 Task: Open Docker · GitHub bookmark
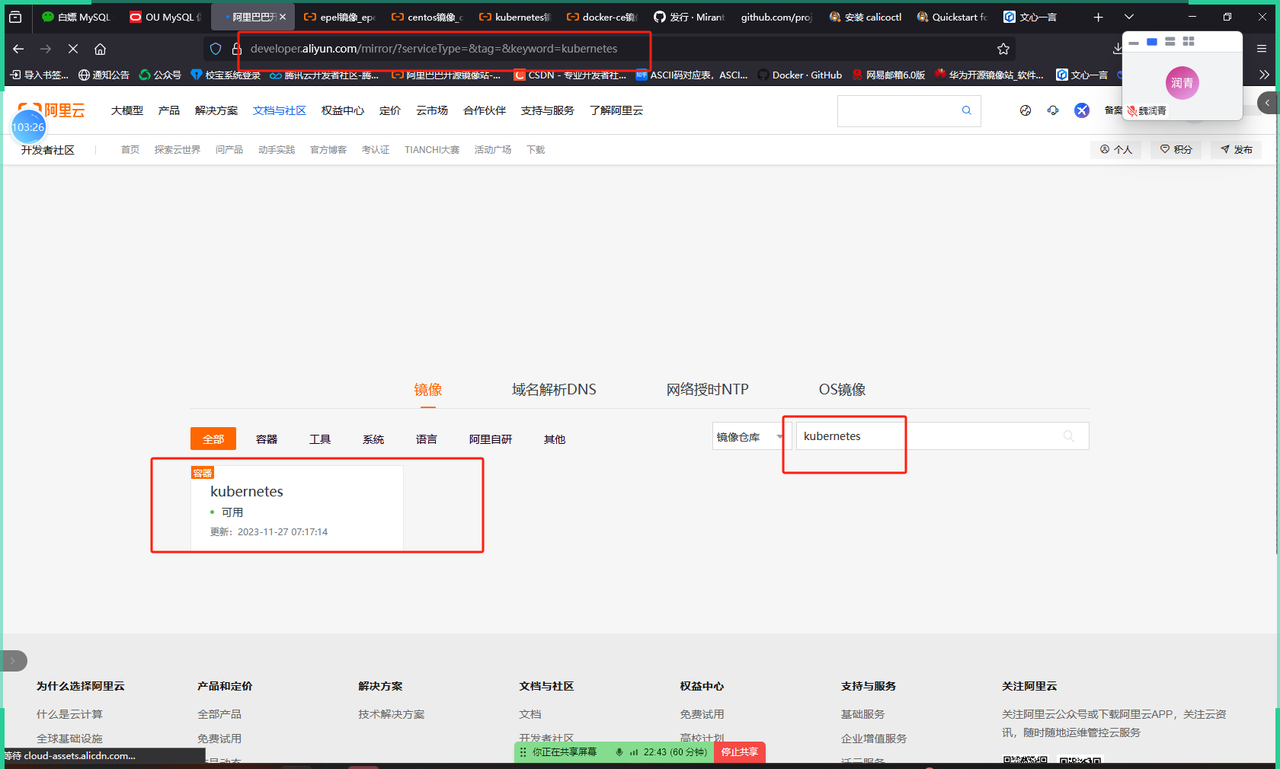pyautogui.click(x=799, y=75)
